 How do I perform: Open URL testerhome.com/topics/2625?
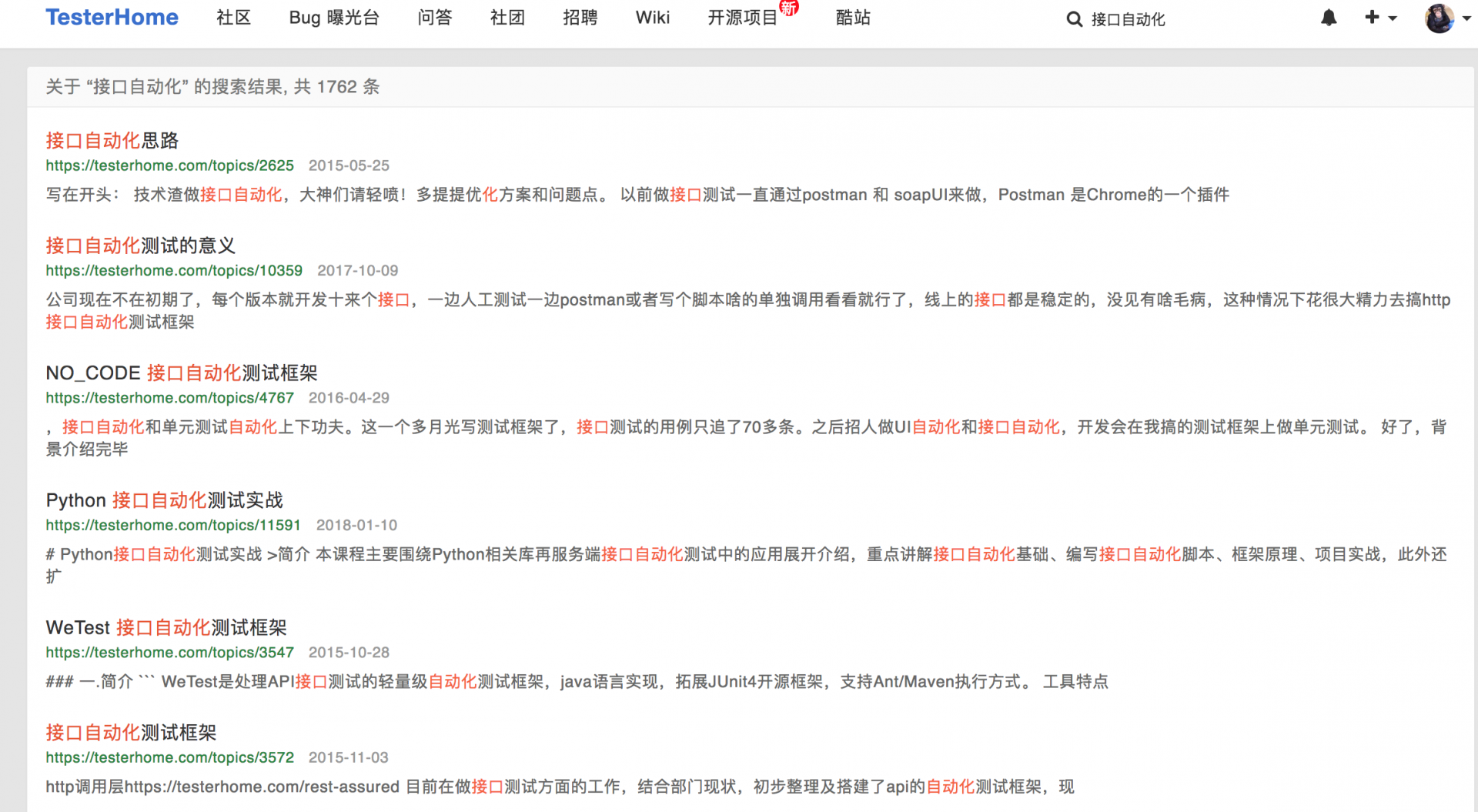(169, 165)
